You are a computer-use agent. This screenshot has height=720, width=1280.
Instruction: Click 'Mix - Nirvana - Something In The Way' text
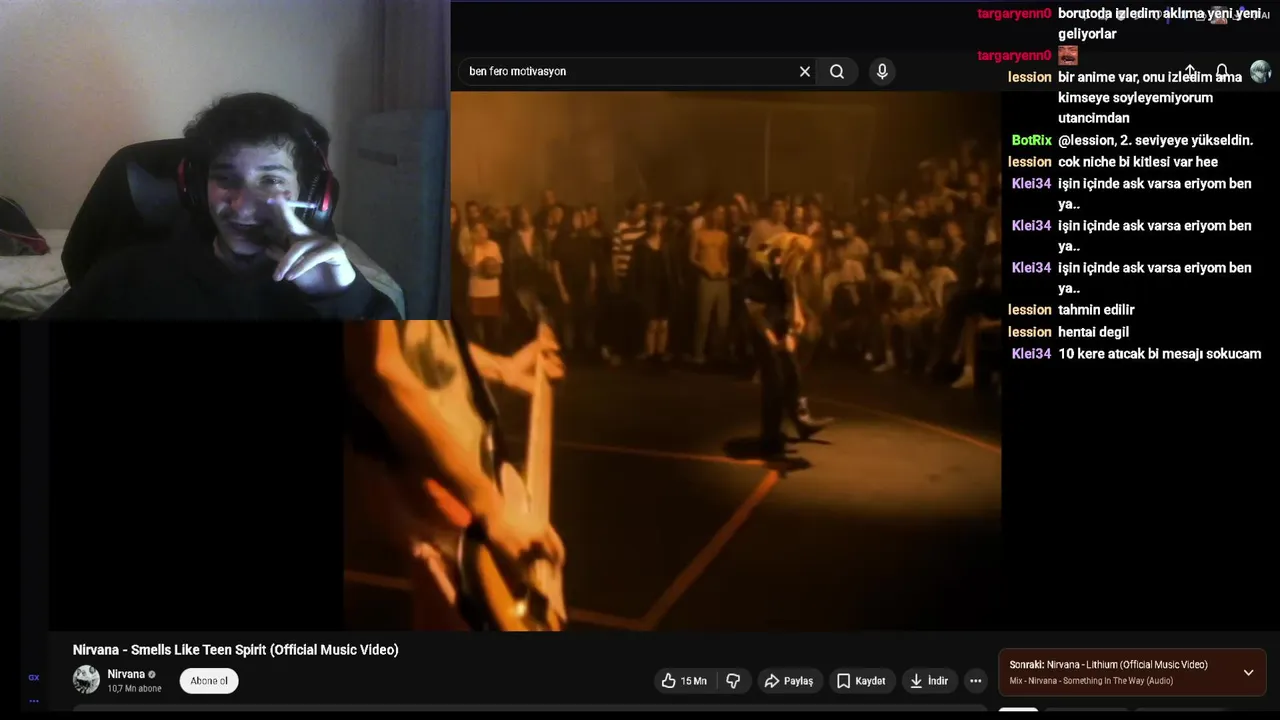coord(1091,681)
